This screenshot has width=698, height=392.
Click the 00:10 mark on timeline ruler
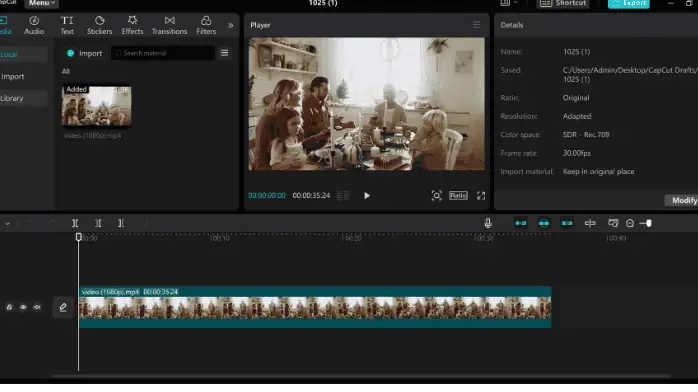tap(219, 238)
